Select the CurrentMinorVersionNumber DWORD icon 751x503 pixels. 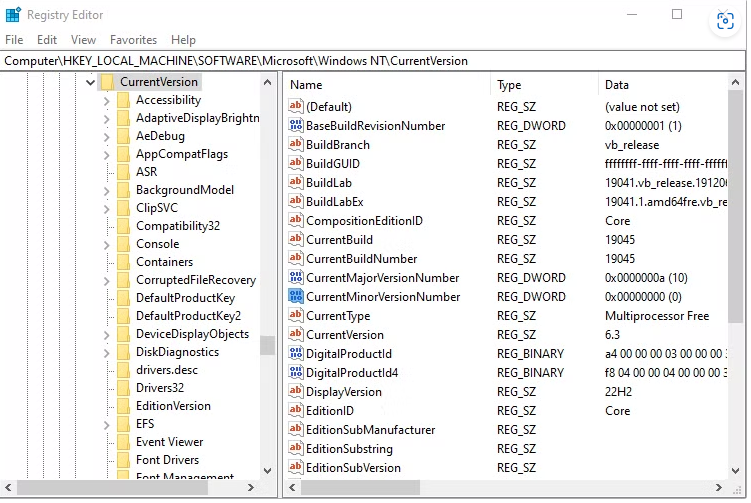[296, 297]
